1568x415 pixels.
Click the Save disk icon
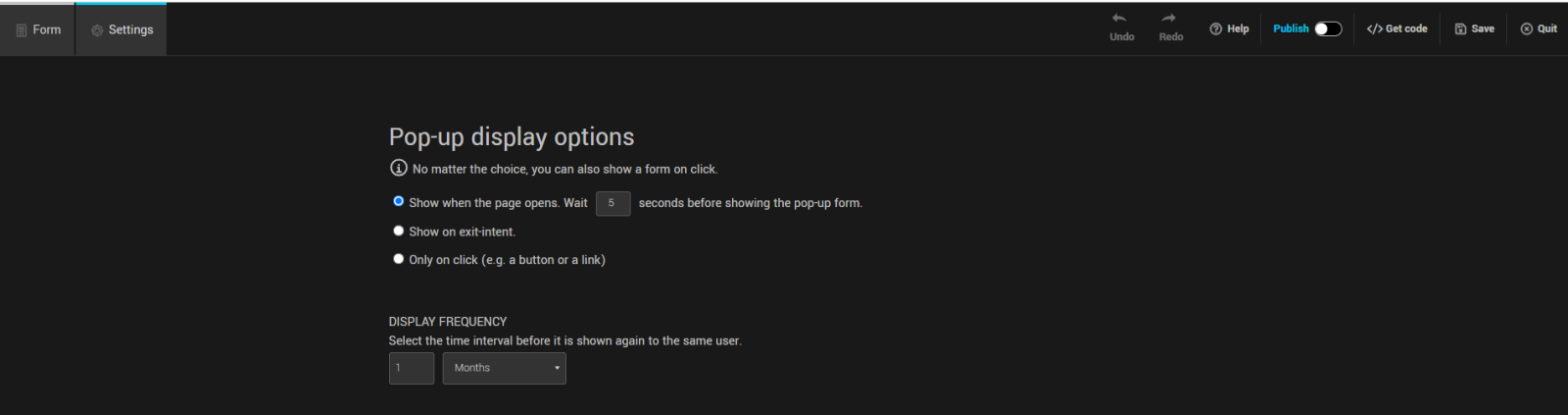[x=1460, y=29]
